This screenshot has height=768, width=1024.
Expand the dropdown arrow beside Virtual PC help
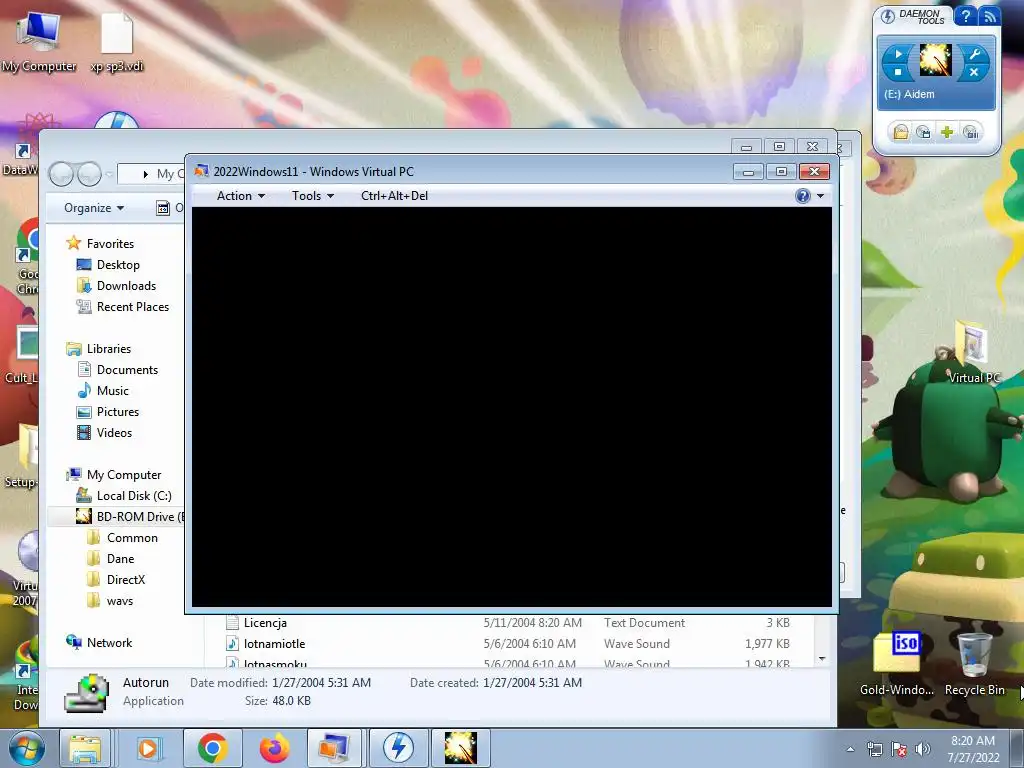tap(820, 196)
